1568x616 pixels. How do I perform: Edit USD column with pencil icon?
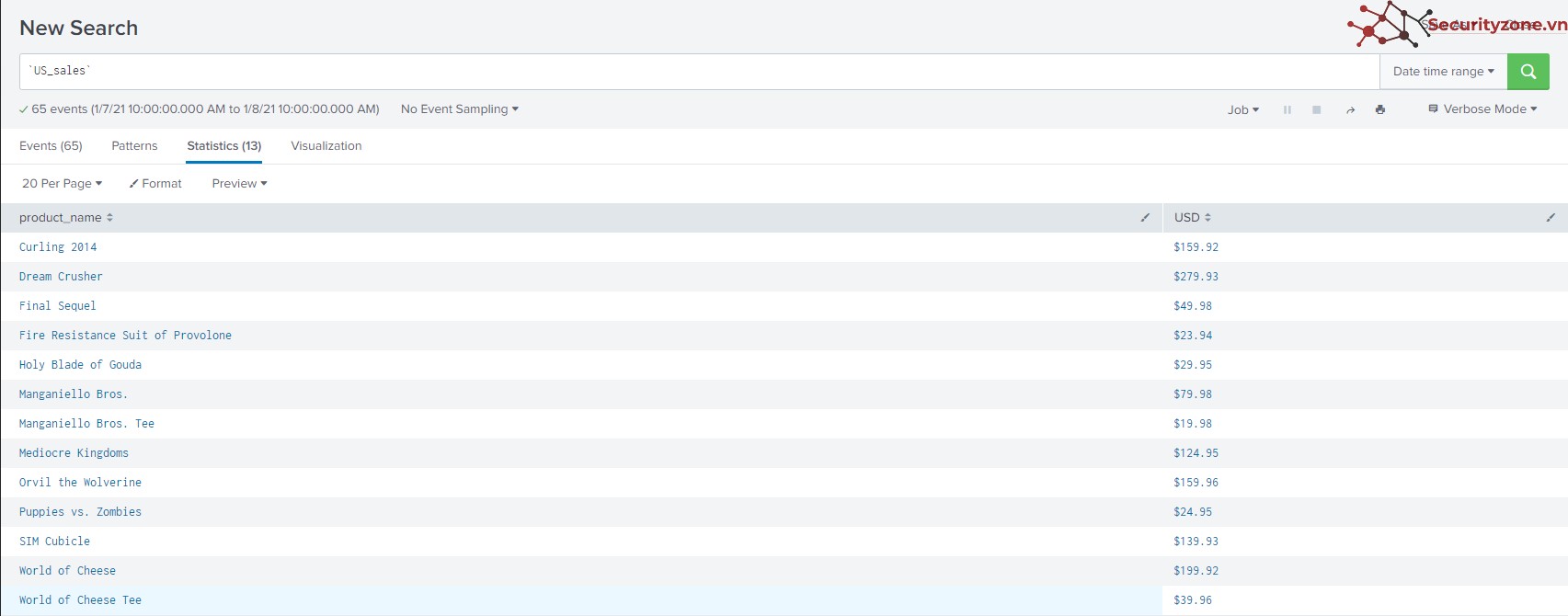pyautogui.click(x=1551, y=218)
